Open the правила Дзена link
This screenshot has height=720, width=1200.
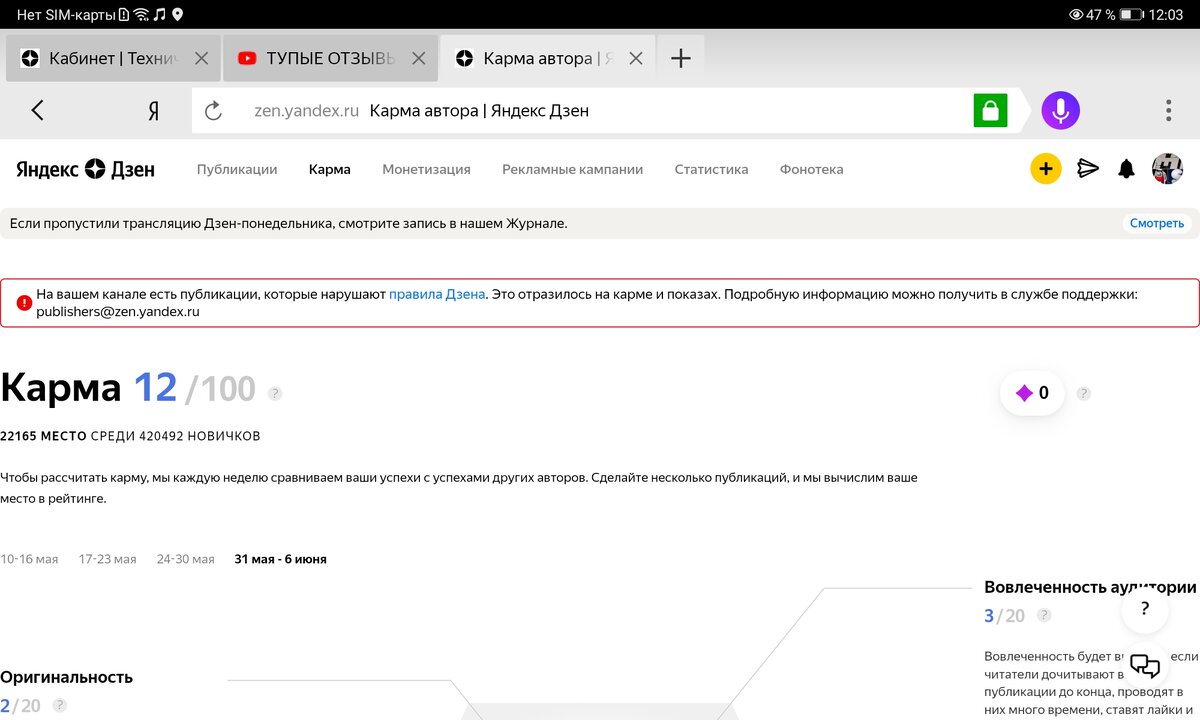pyautogui.click(x=437, y=294)
